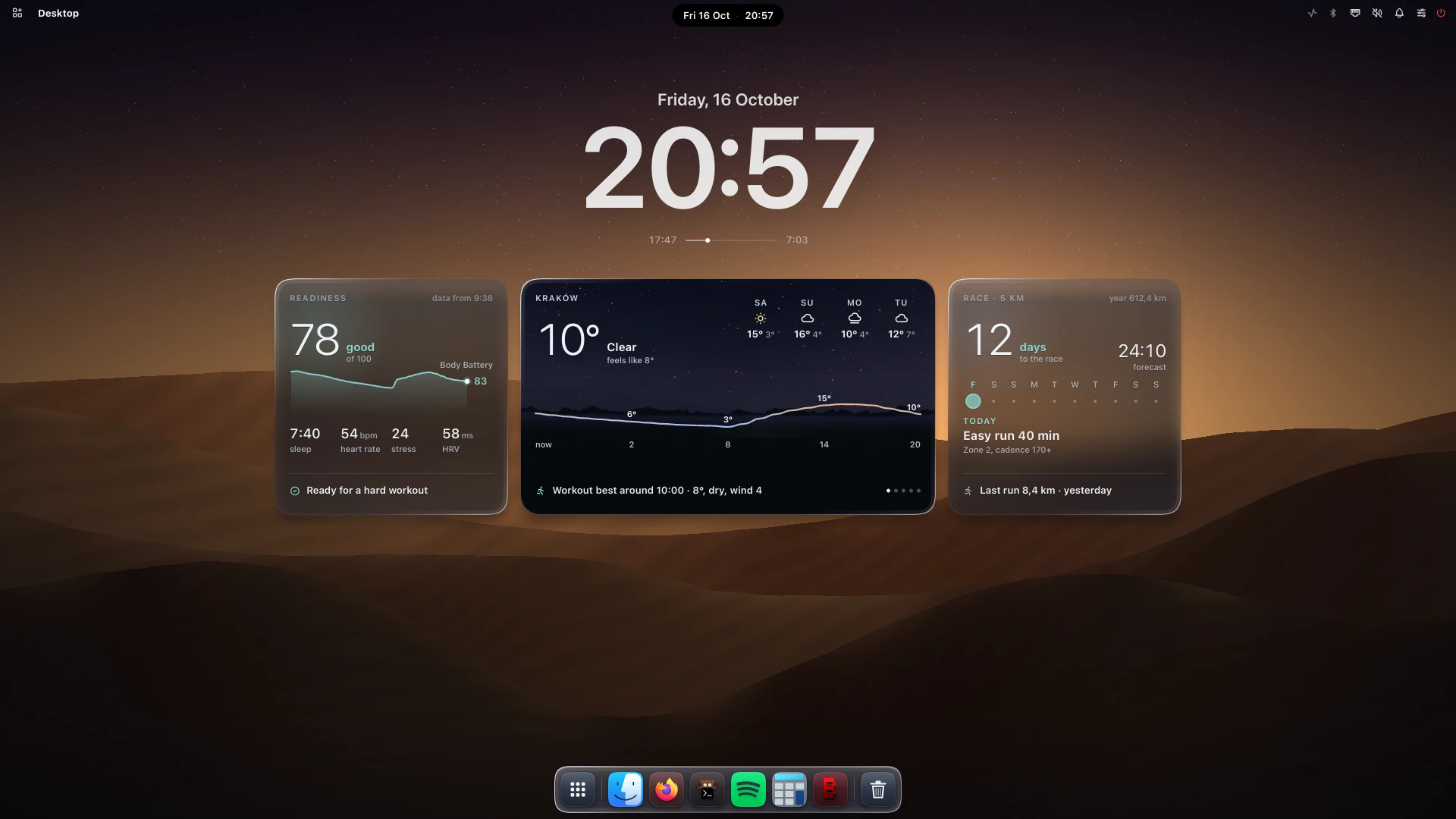Click the READINESS widget title
The height and width of the screenshot is (819, 1456).
tap(318, 298)
